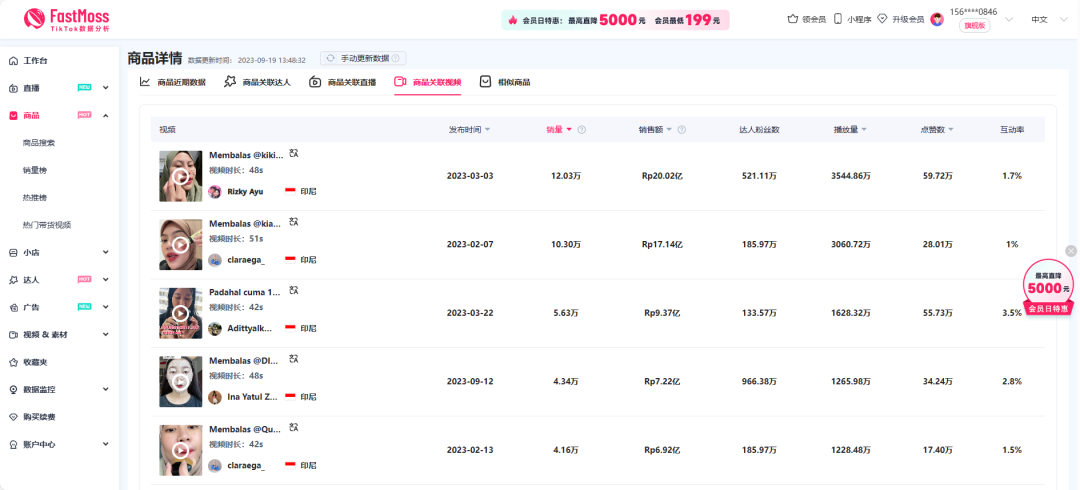
Task: Click the help icon next to 销售额 column
Action: pyautogui.click(x=682, y=130)
